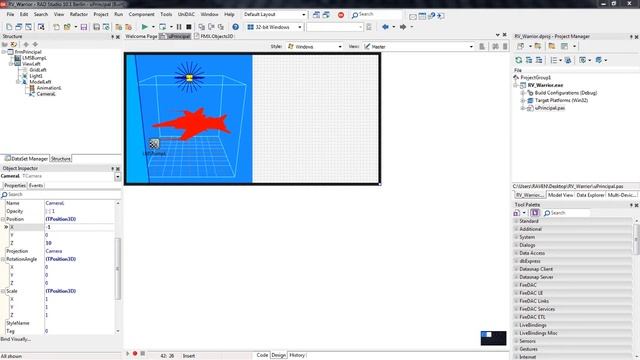Click the blue Help question mark icon
The image size is (640, 360).
click(x=236, y=27)
